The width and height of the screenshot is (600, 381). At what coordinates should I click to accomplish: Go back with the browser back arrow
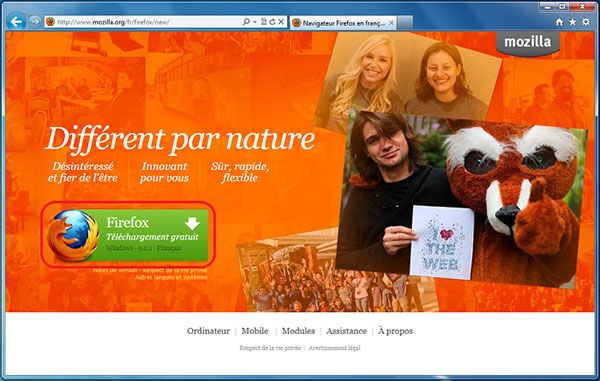pyautogui.click(x=16, y=22)
